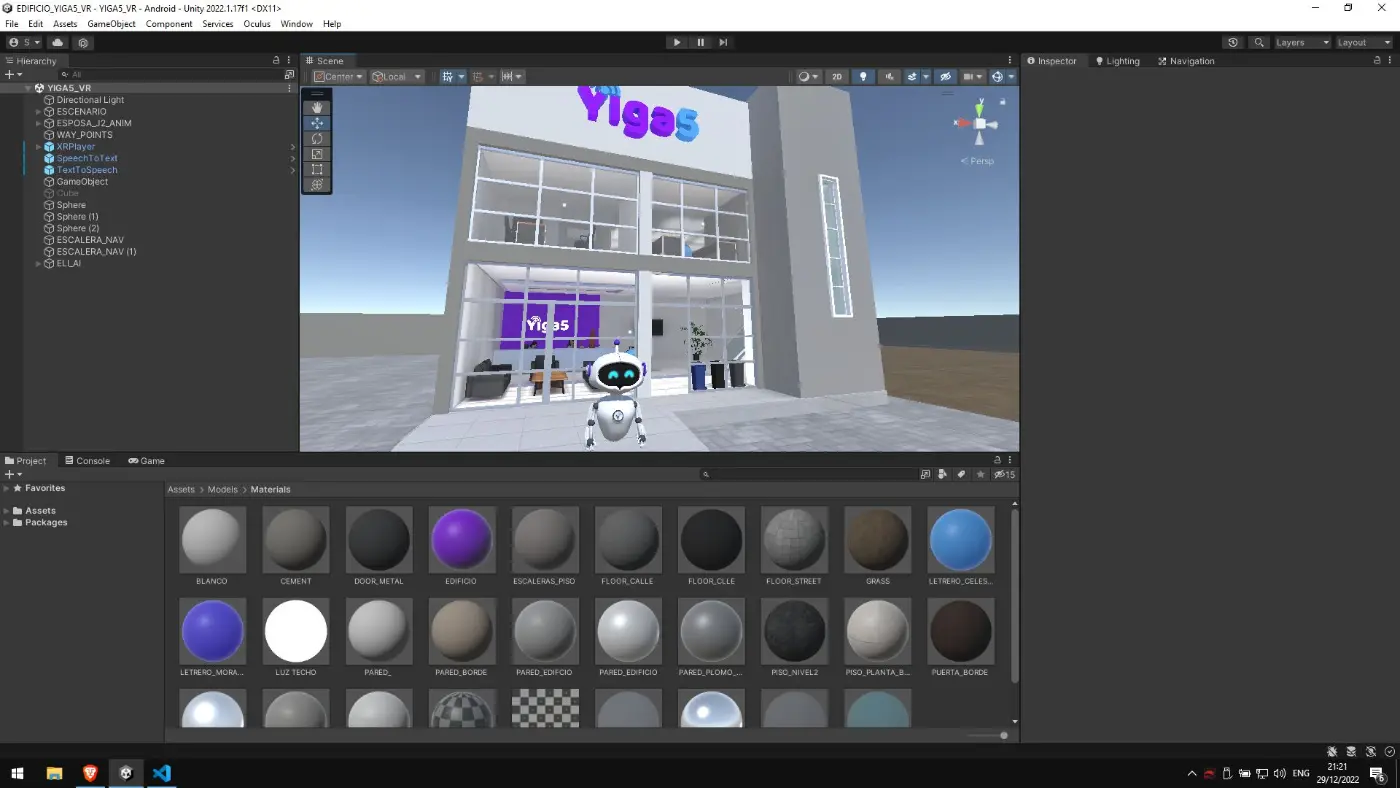Toggle scene audio button

pos(889,77)
